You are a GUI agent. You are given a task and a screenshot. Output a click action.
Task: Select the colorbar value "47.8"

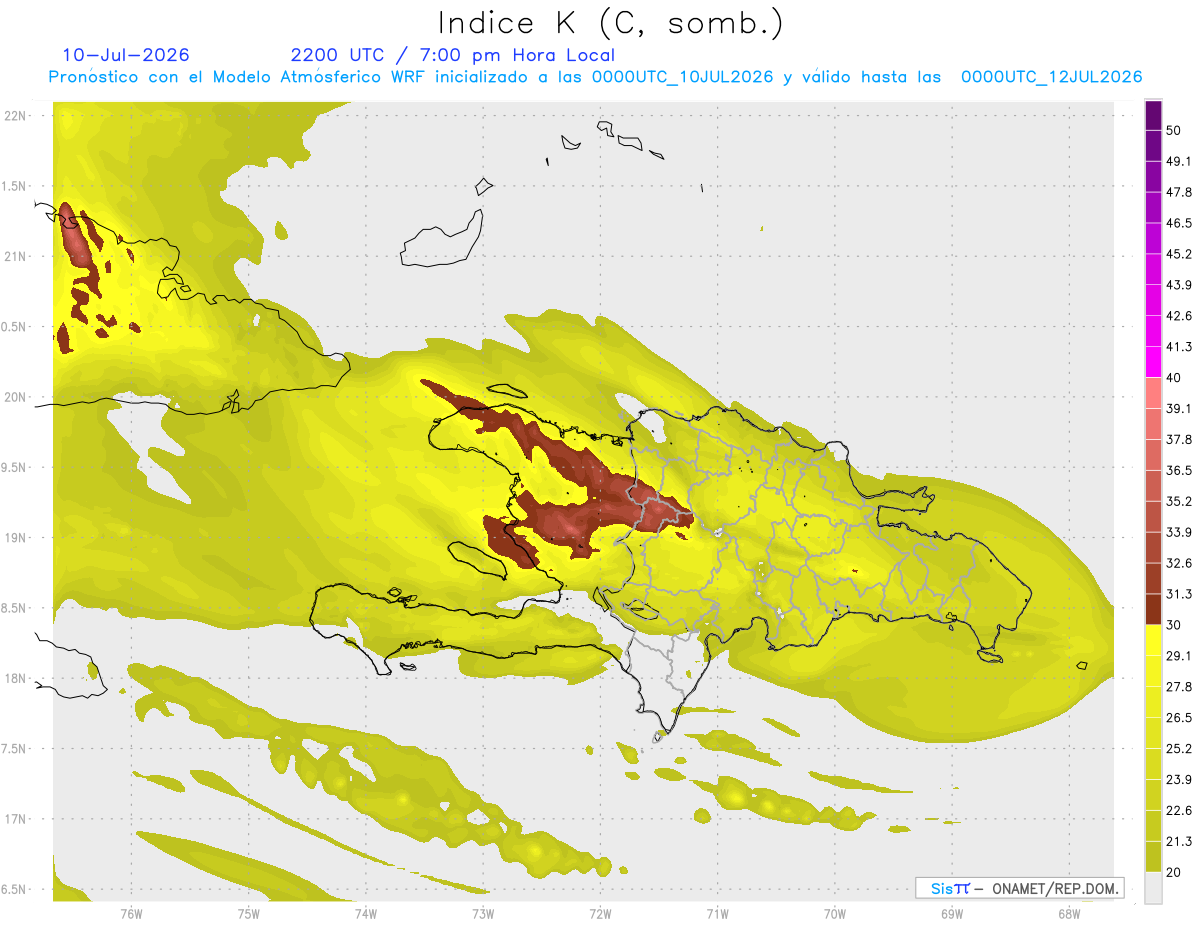(1179, 192)
